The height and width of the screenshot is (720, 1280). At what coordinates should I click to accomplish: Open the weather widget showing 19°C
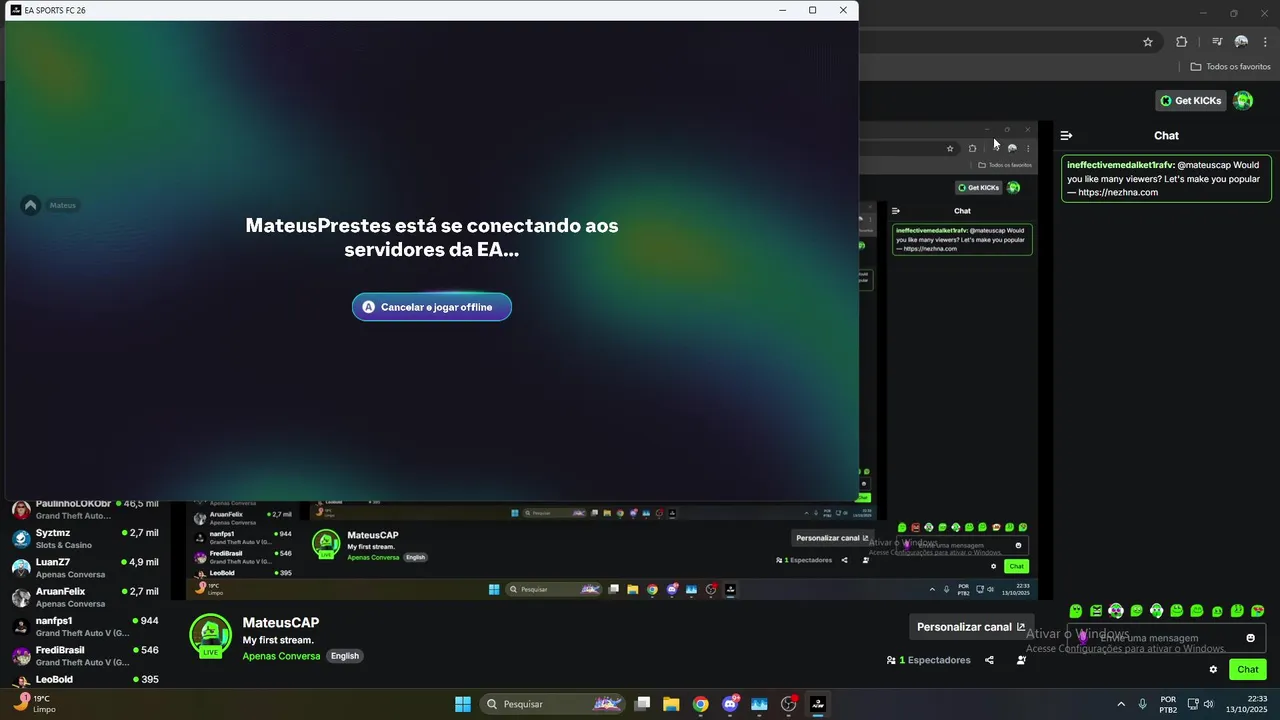coord(36,704)
